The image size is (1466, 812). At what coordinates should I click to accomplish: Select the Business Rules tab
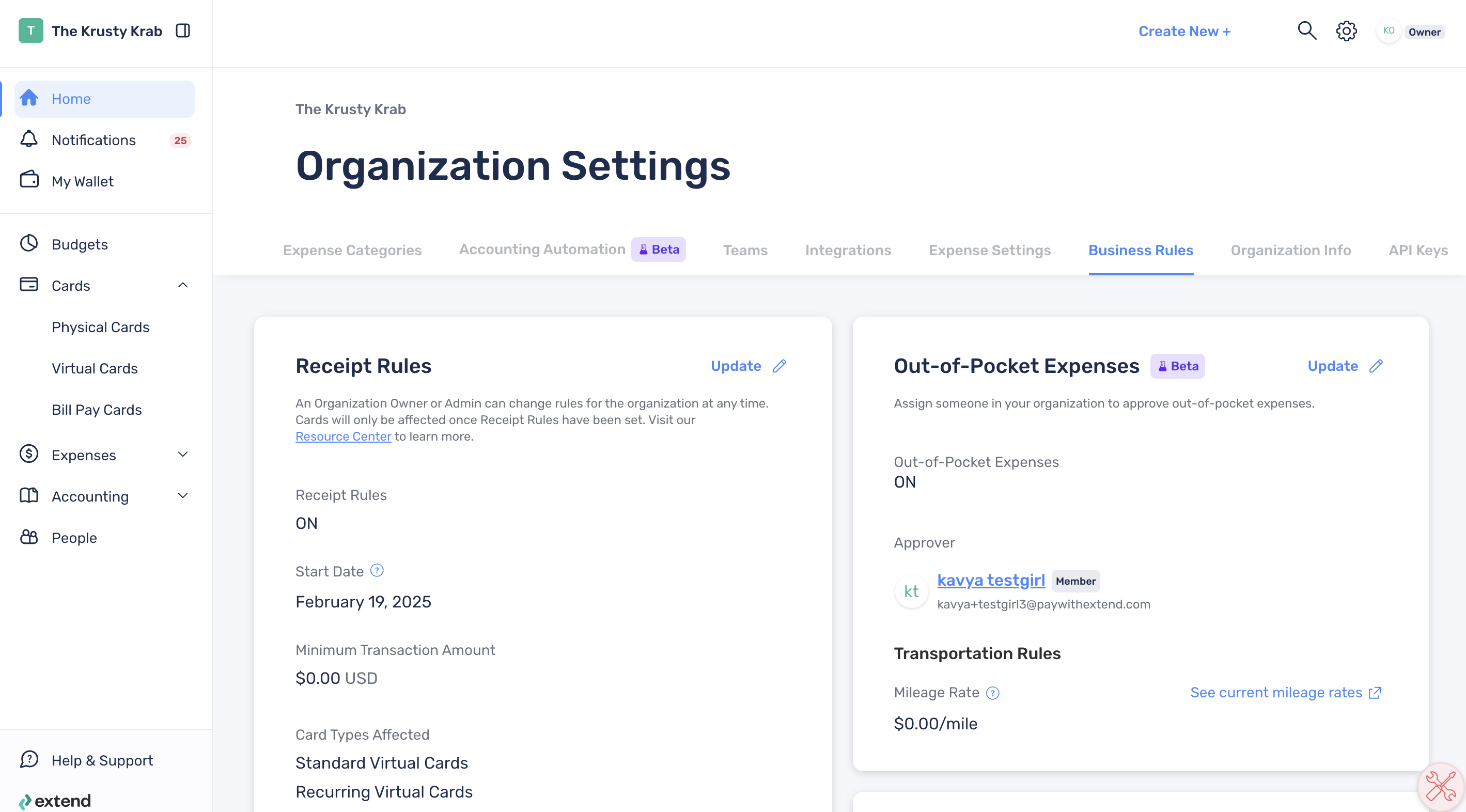[x=1141, y=251]
